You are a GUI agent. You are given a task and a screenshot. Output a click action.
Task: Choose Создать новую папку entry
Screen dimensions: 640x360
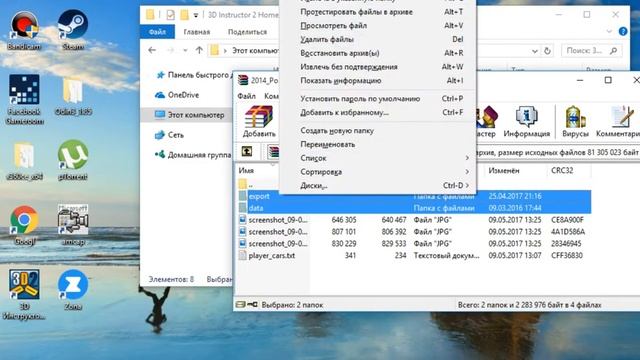click(x=378, y=131)
